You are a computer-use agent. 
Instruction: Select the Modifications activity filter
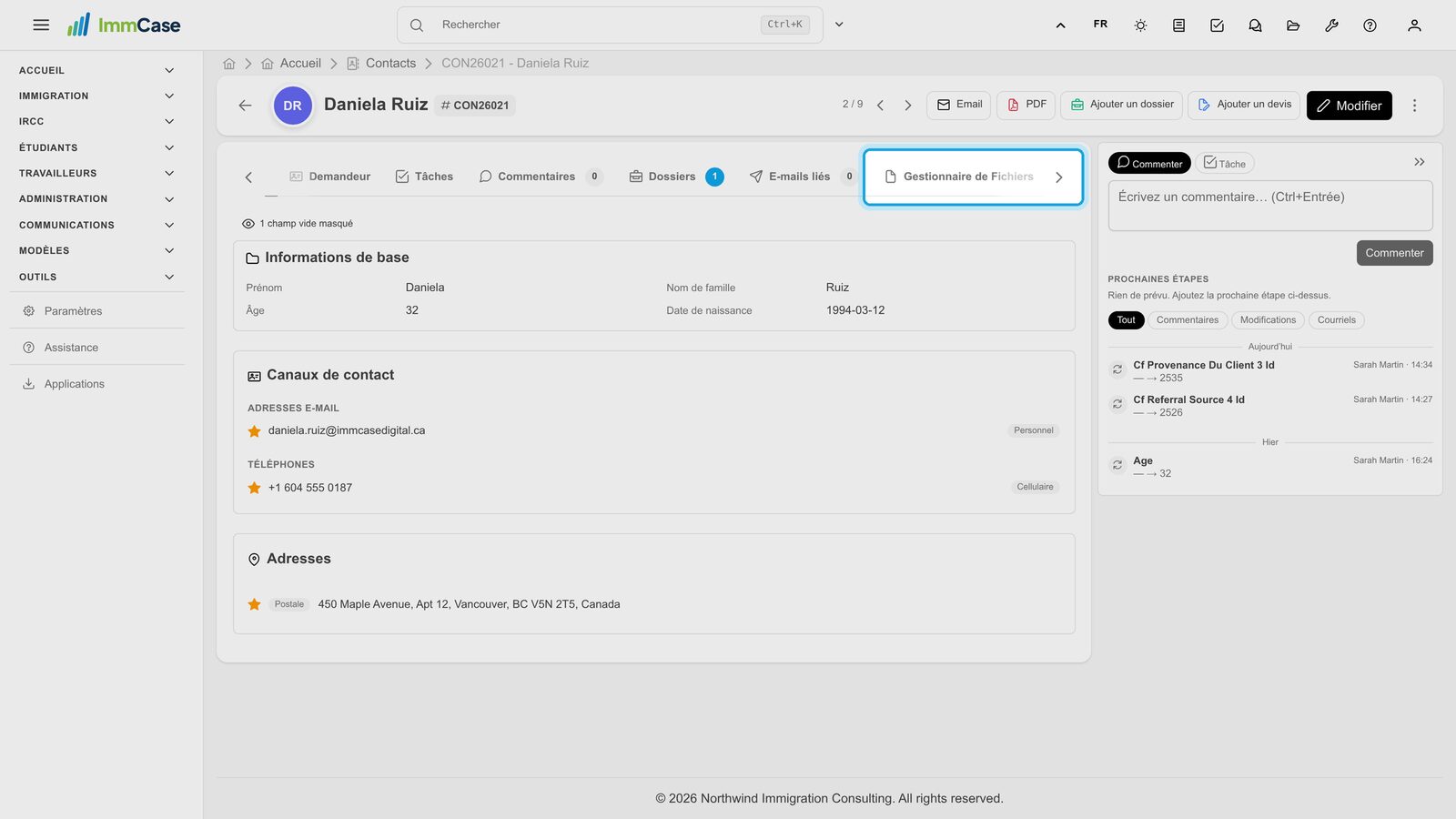point(1268,320)
